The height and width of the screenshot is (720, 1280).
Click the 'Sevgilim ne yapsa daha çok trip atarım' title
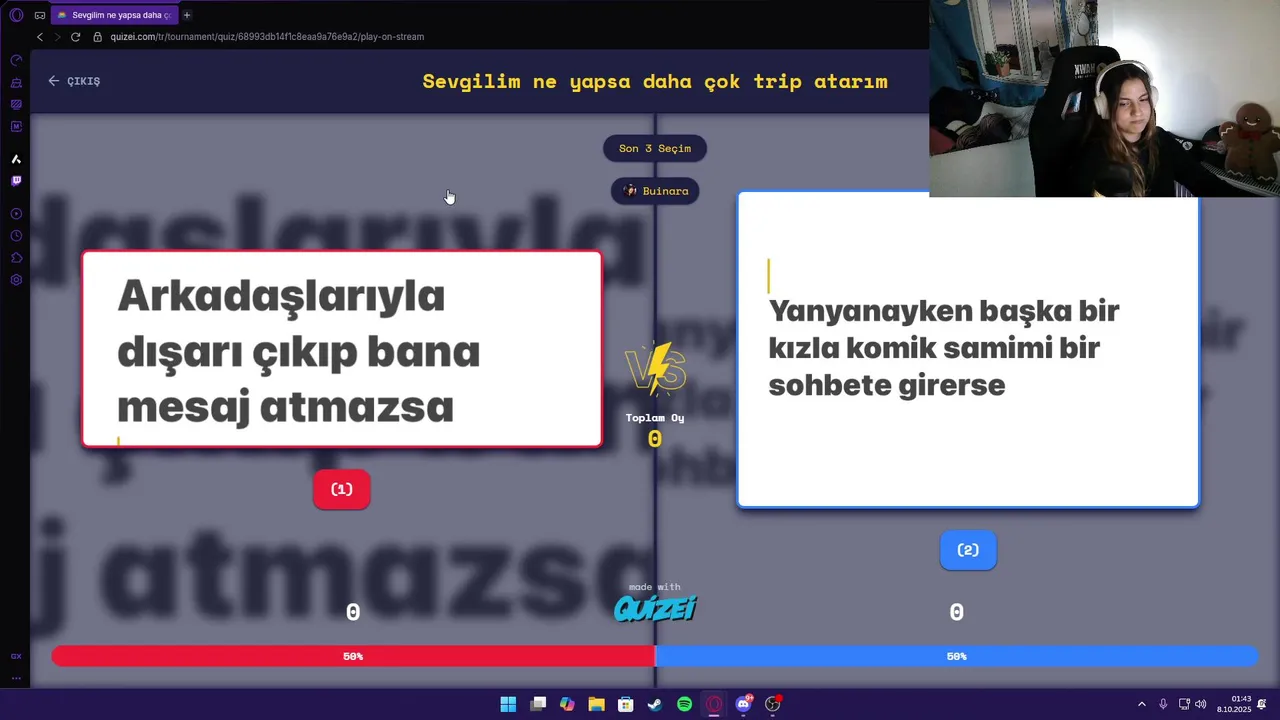655,81
